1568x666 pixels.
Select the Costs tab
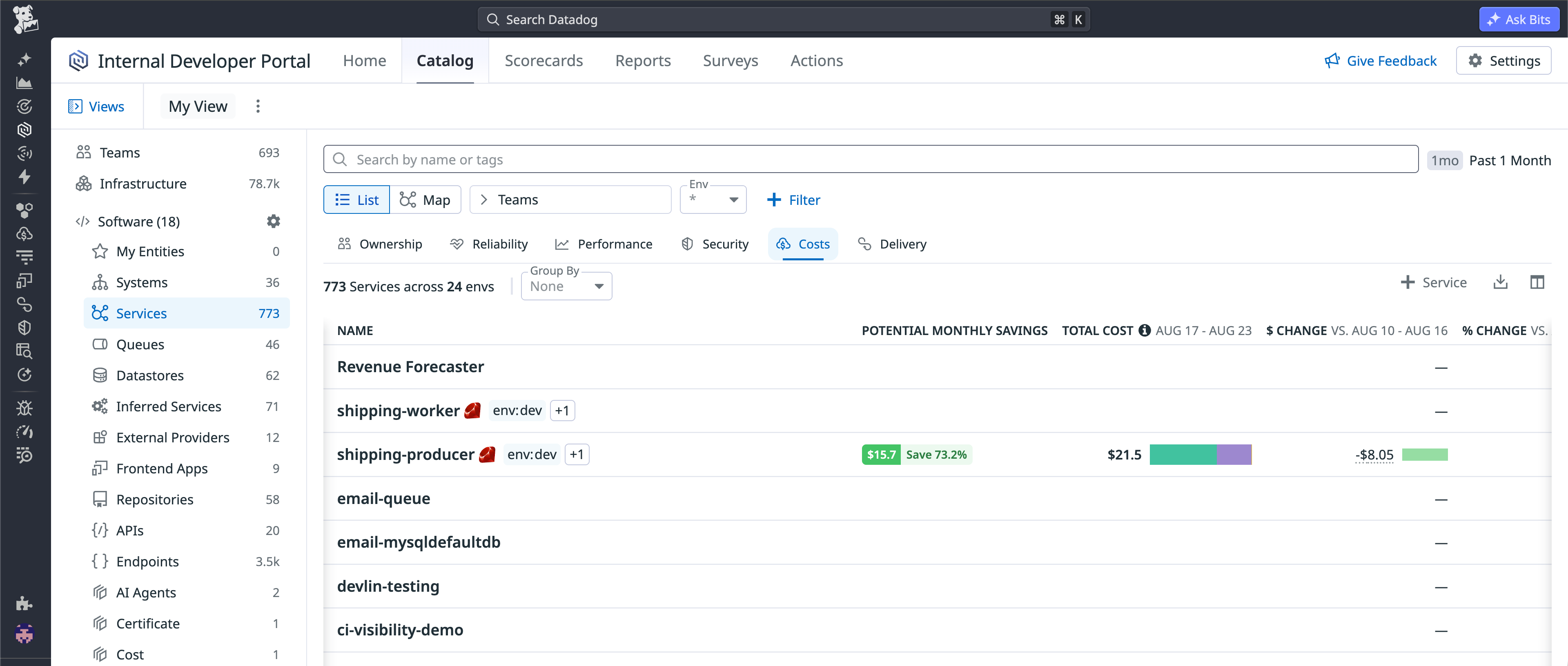803,244
